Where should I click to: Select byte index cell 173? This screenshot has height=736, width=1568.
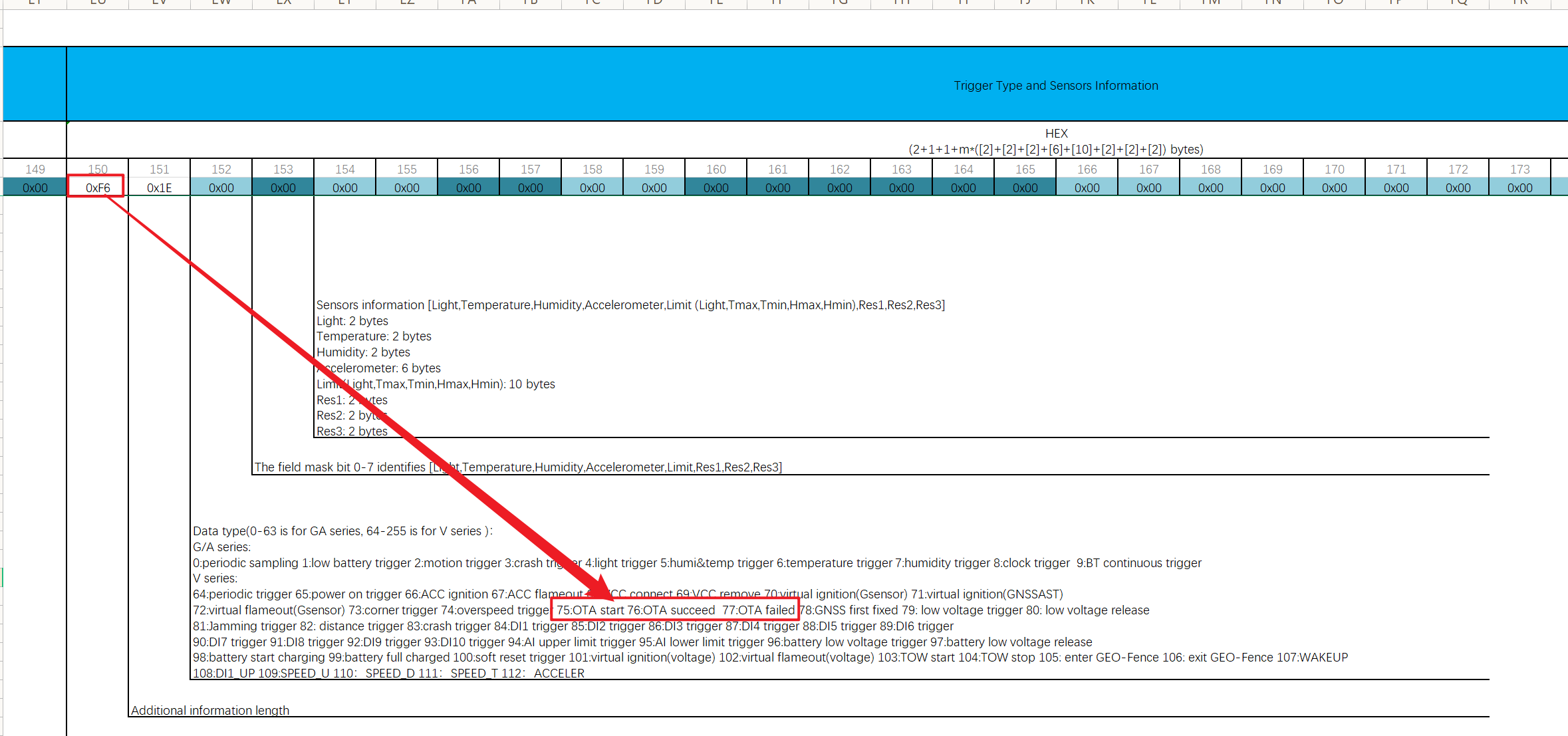pyautogui.click(x=1520, y=169)
